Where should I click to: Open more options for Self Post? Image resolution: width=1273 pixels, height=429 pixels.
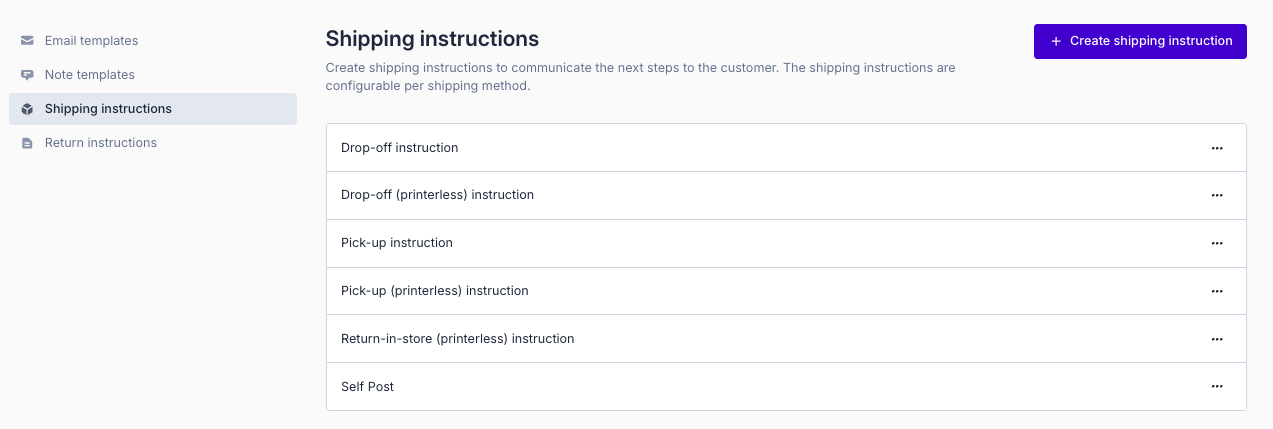point(1217,387)
